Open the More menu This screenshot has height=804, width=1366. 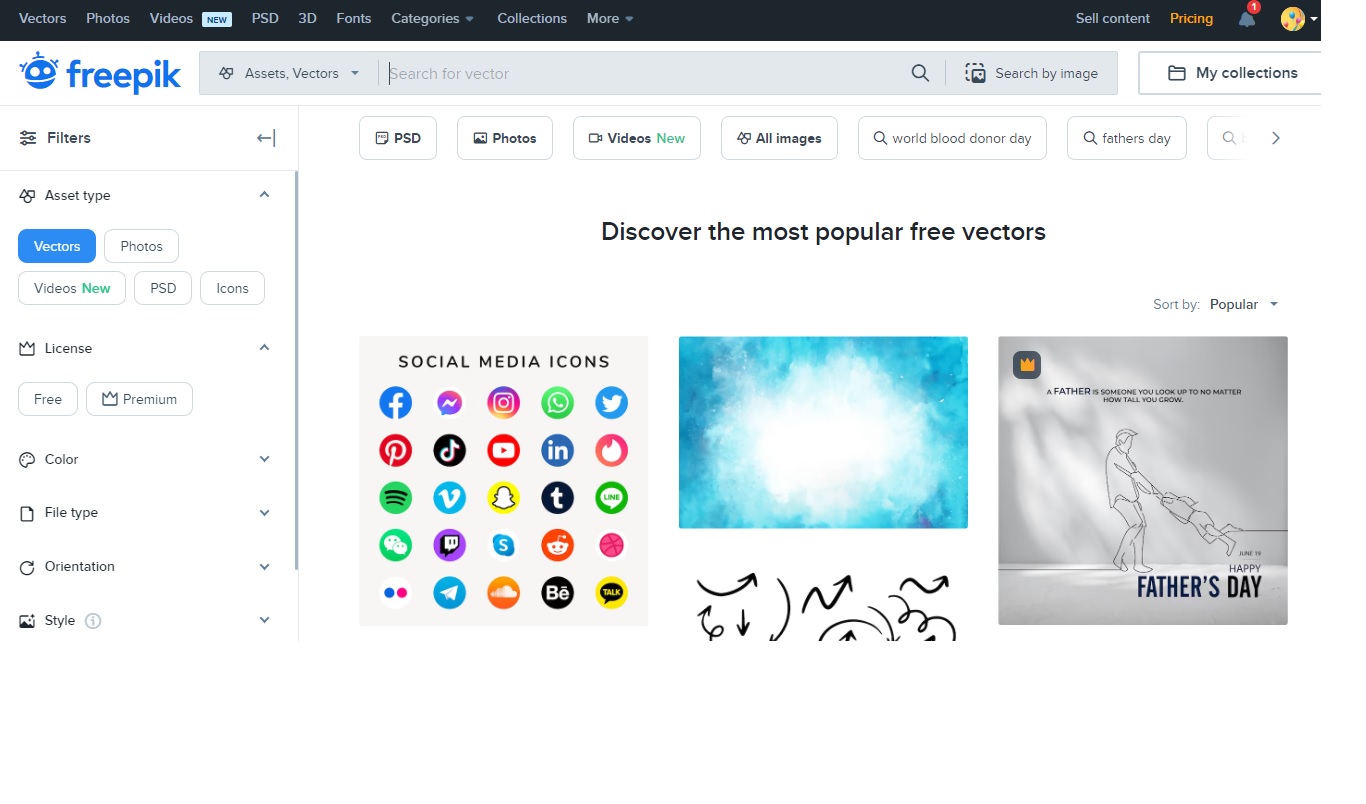610,18
